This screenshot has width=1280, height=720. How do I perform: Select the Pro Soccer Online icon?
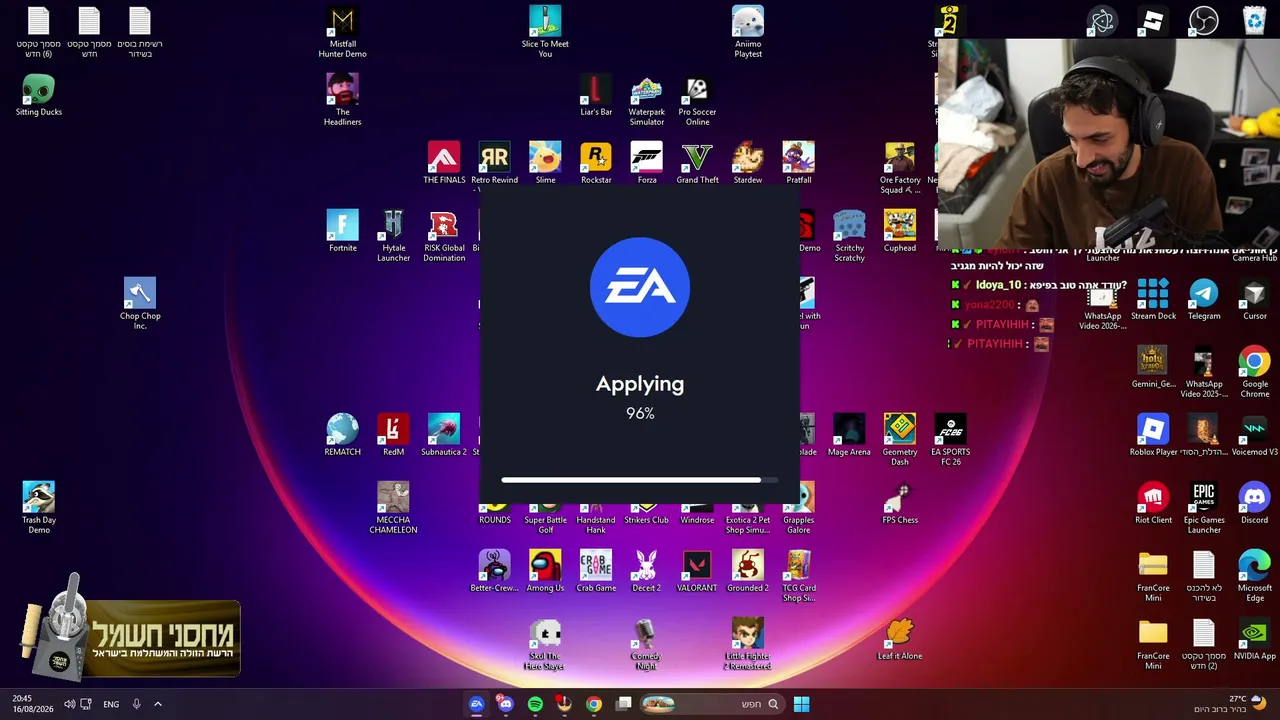(x=697, y=100)
